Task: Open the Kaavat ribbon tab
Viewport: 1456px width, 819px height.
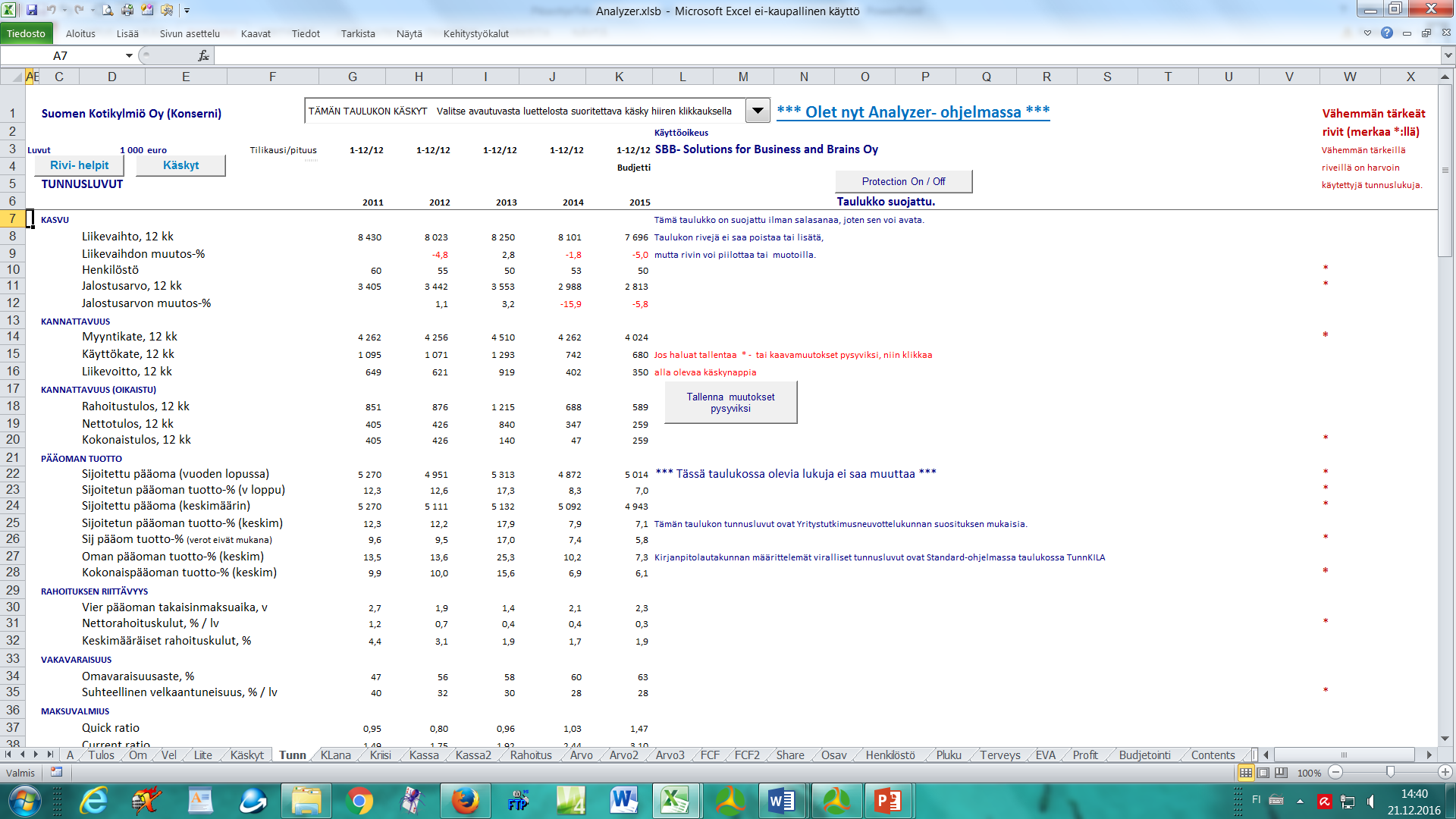Action: tap(256, 33)
